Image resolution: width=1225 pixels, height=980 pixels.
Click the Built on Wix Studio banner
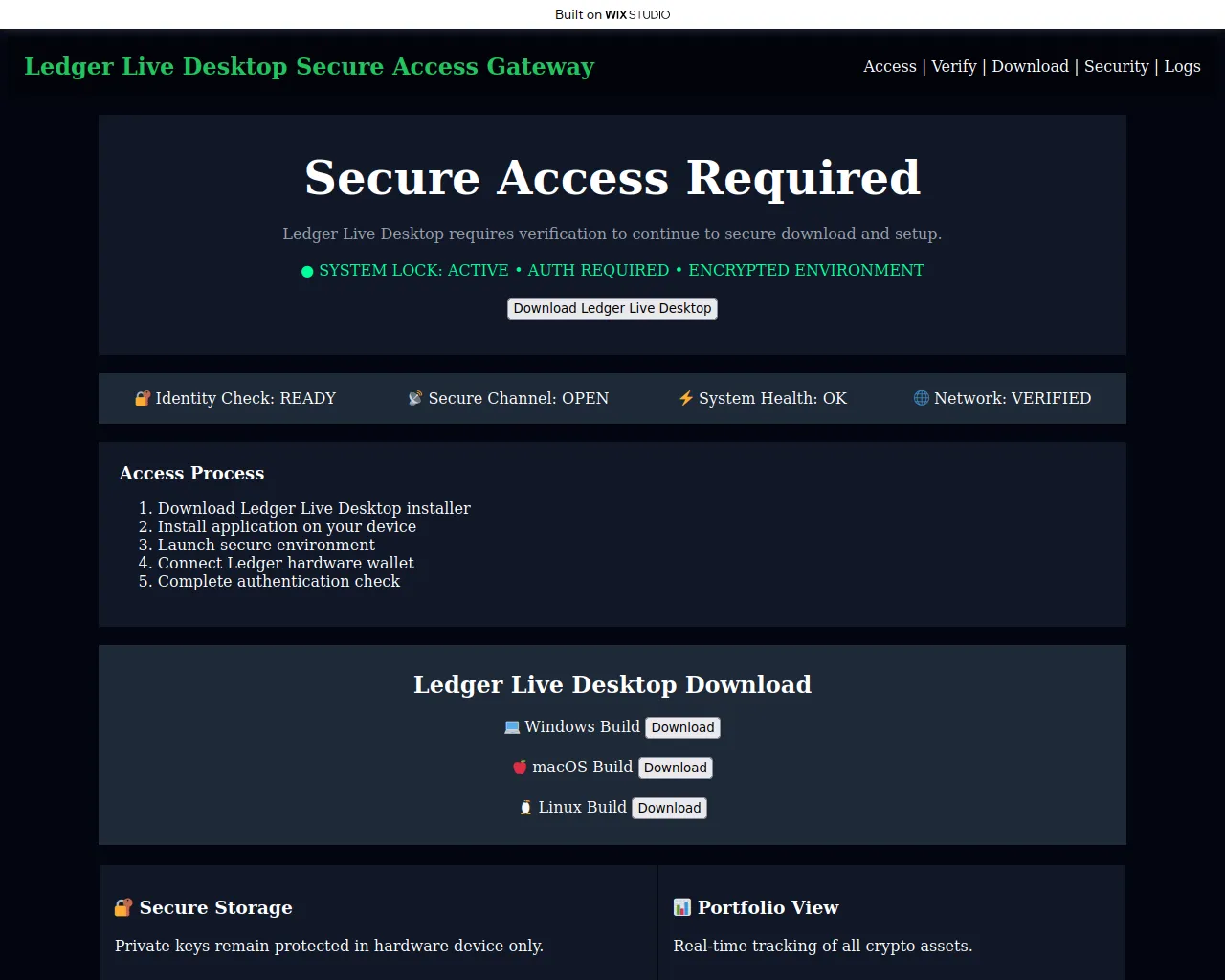coord(612,14)
